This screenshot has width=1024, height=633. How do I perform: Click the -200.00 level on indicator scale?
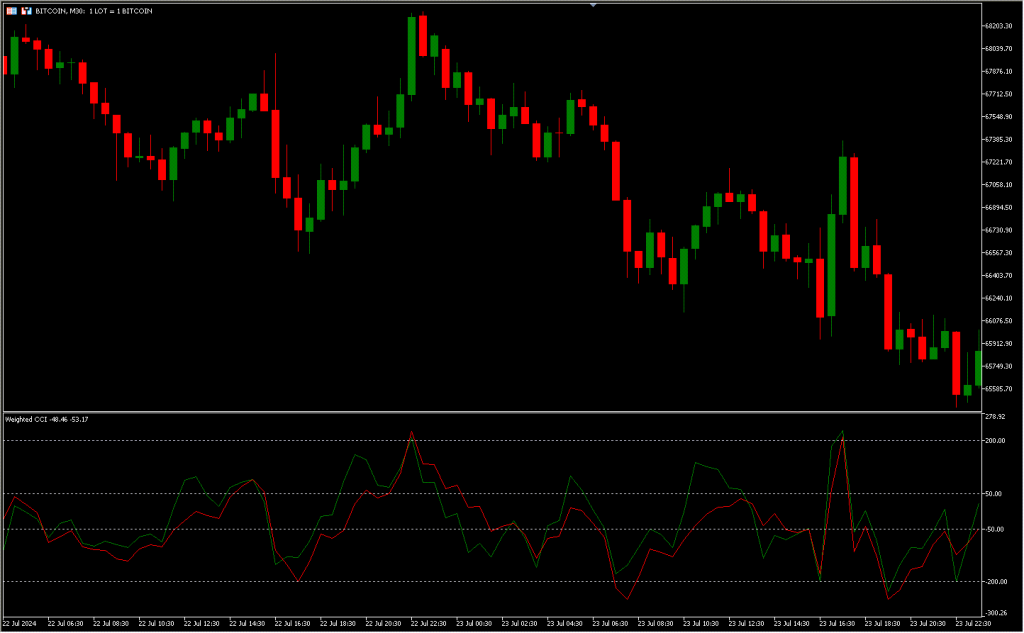[995, 581]
